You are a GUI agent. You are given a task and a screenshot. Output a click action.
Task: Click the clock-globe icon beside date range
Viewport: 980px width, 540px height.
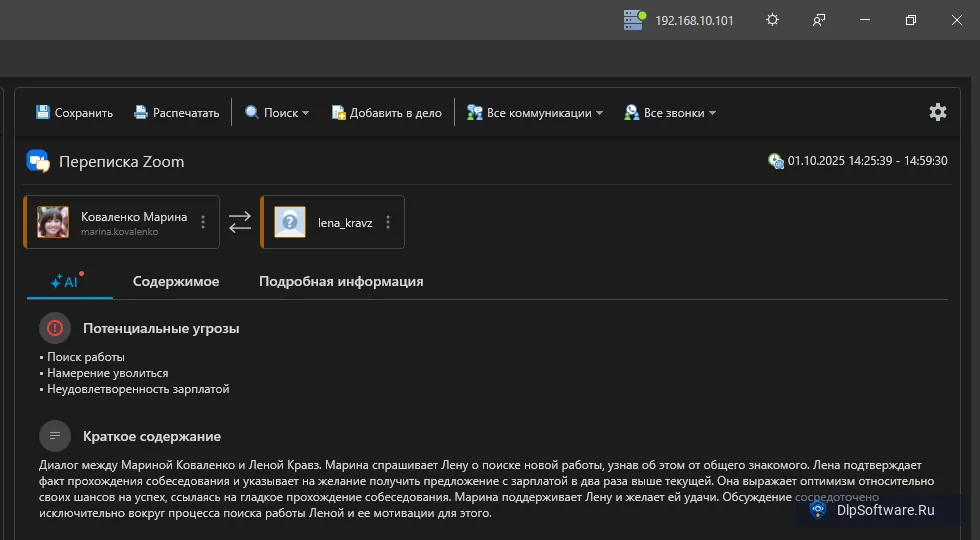tap(776, 161)
